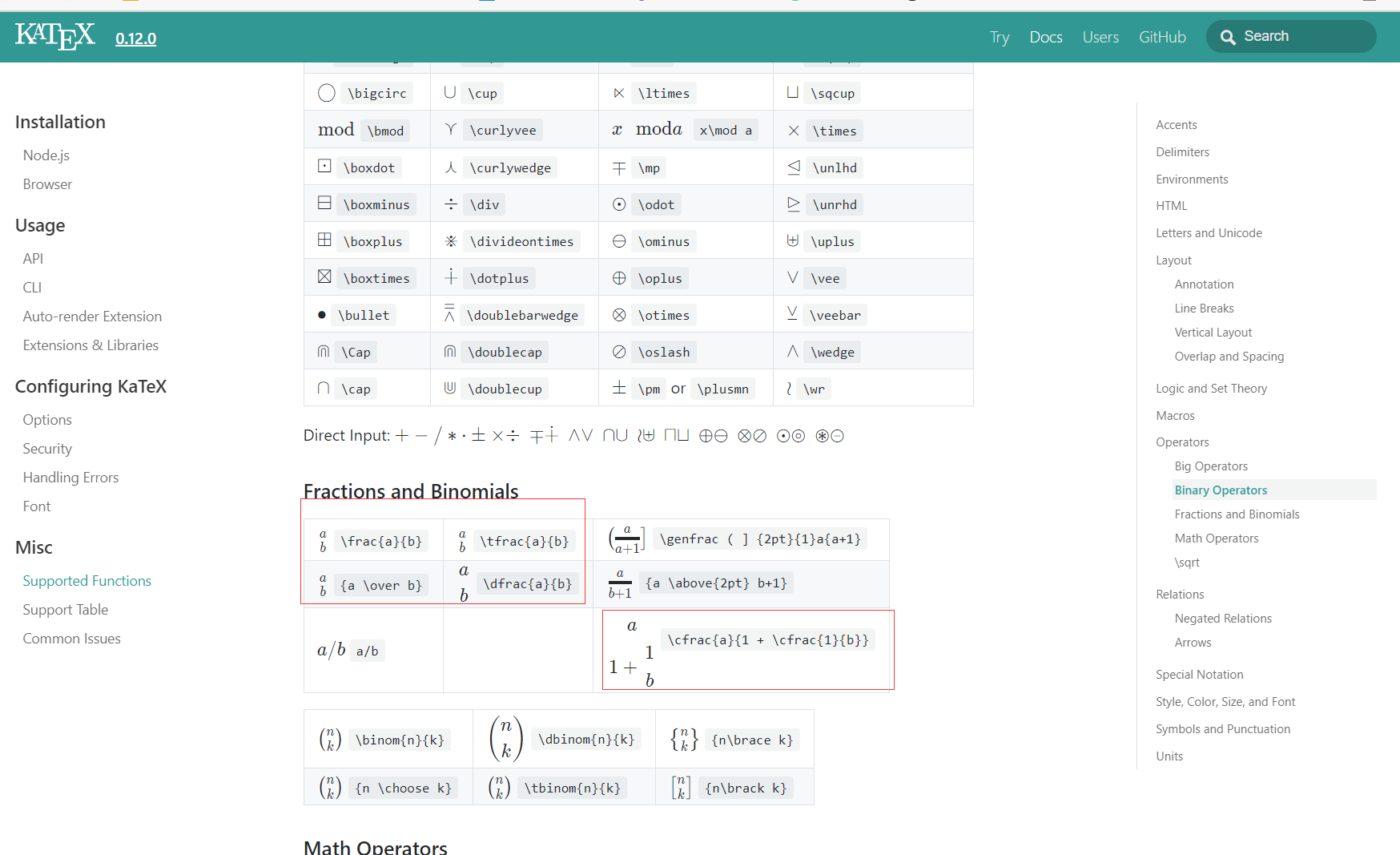Click the 0.12.0 version link

coord(135,38)
